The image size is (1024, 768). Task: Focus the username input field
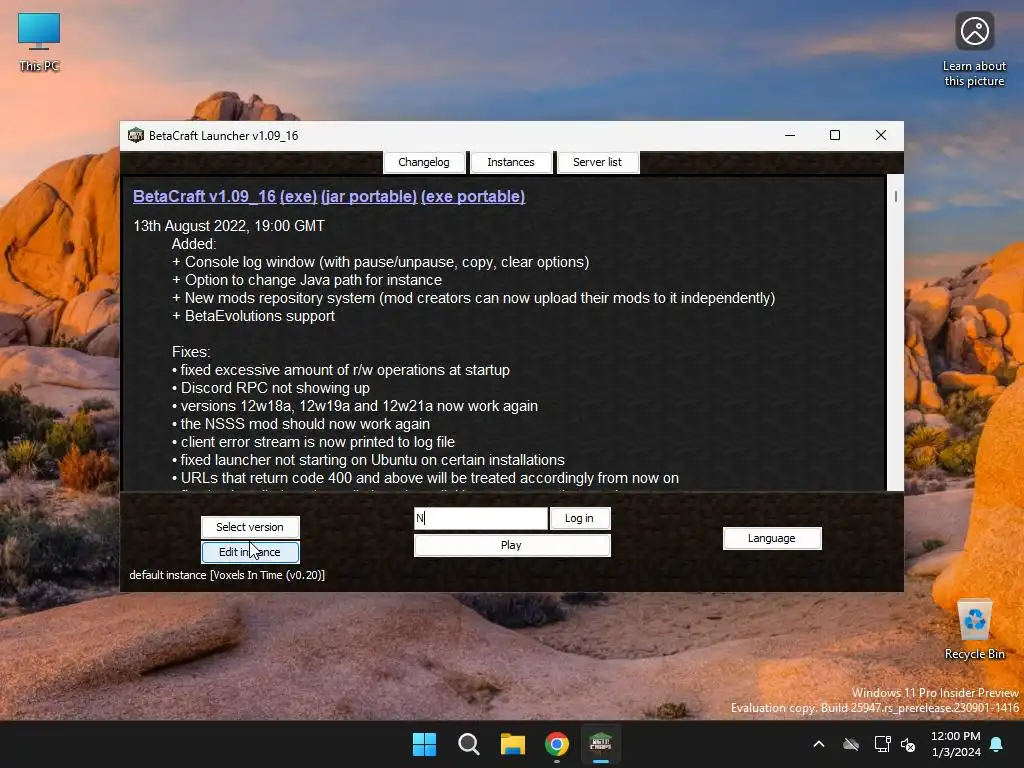pyautogui.click(x=481, y=519)
